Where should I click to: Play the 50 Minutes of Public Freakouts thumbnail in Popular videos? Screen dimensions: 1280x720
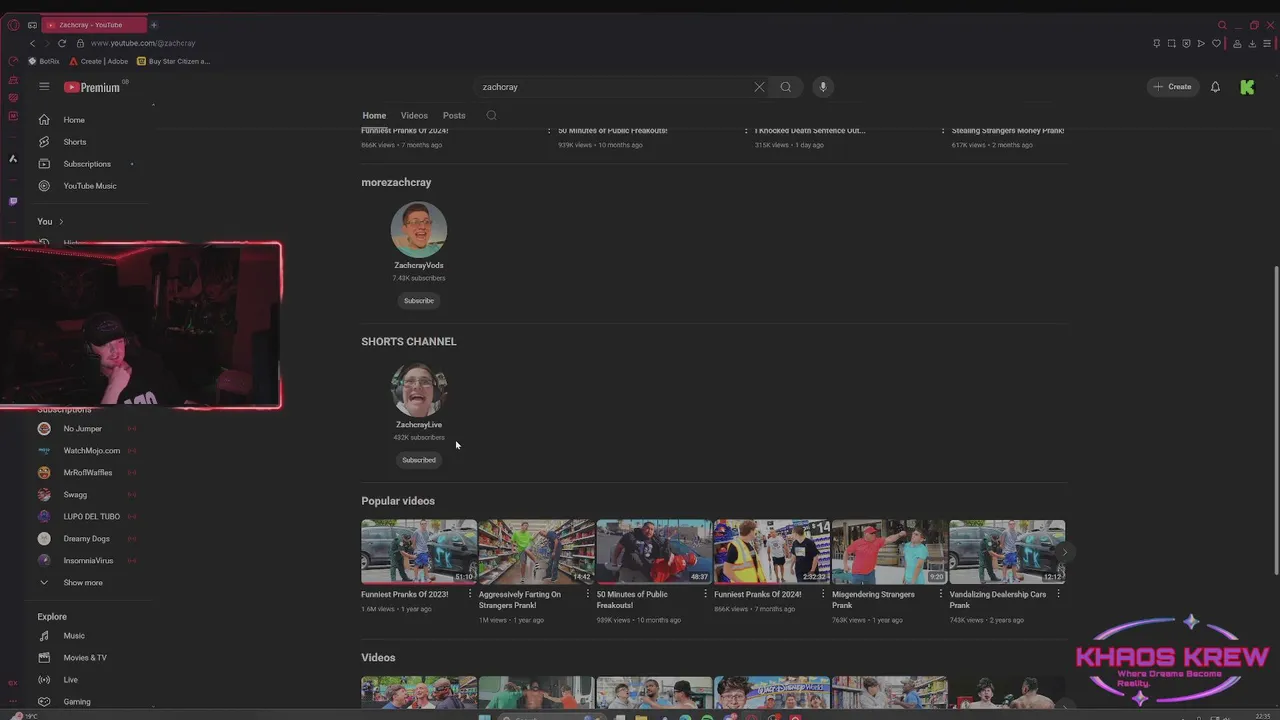tap(654, 551)
